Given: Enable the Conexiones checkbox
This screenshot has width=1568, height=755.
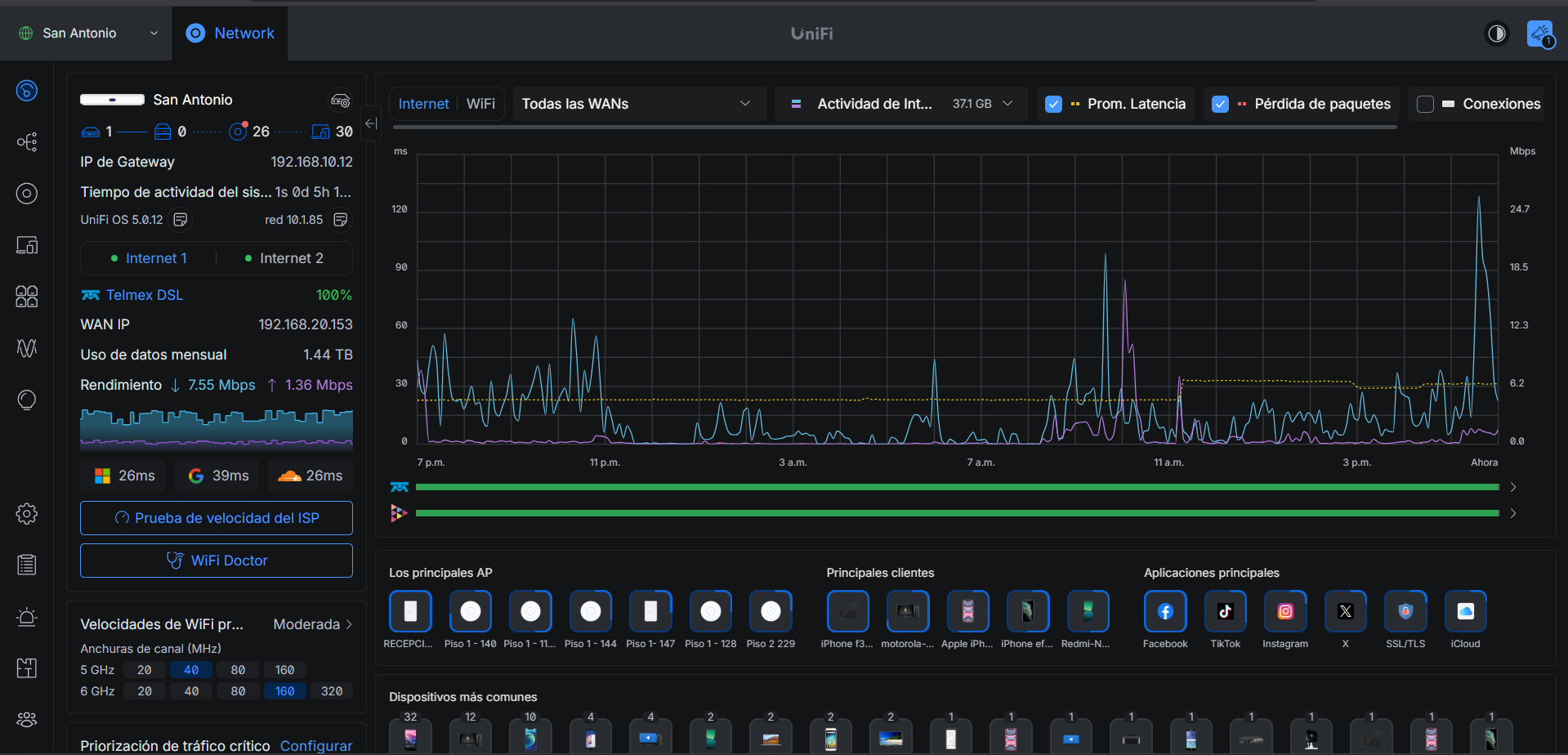Looking at the screenshot, I should coord(1425,105).
